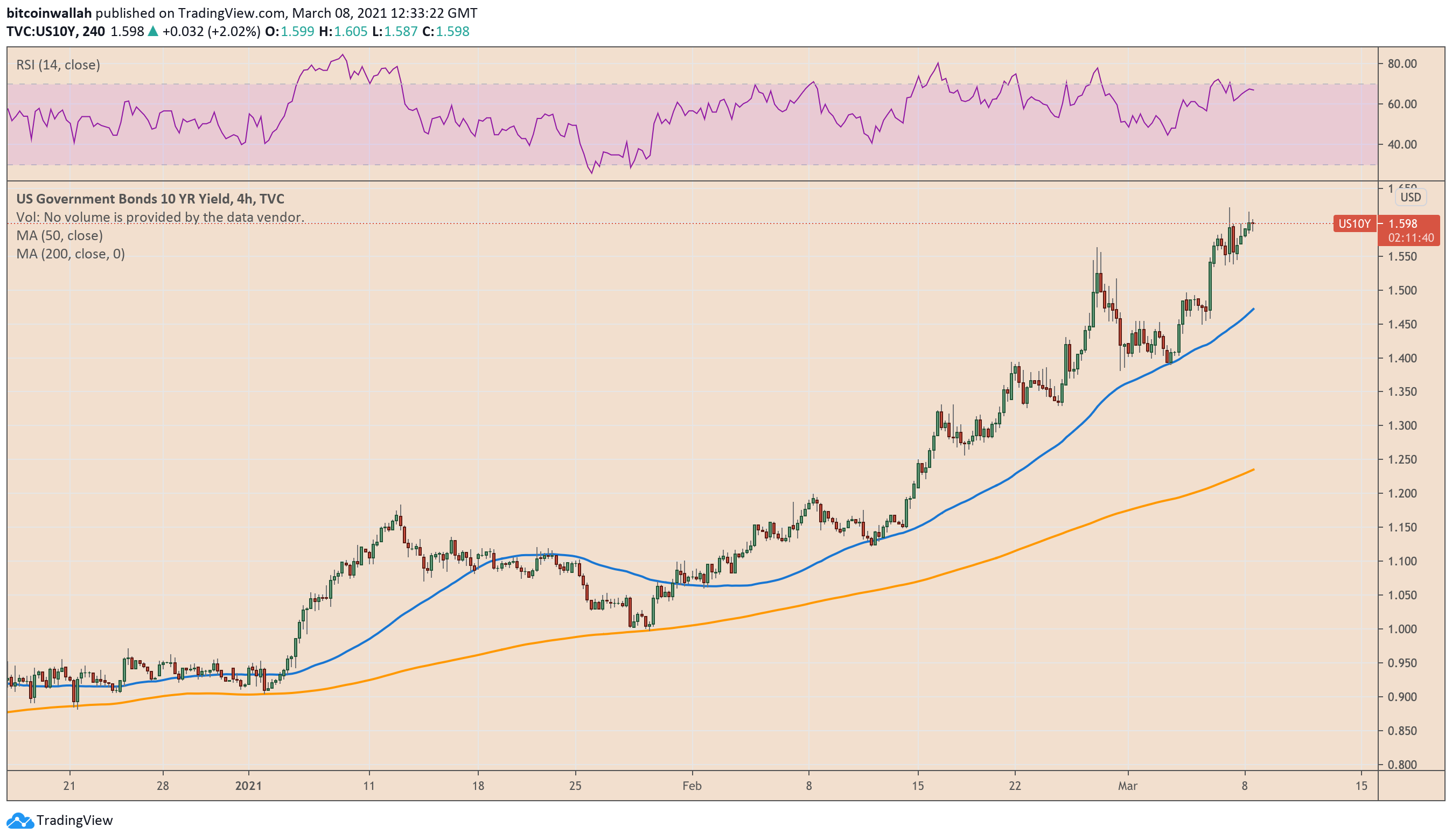1452x840 pixels.
Task: Click the 1.200 price axis label
Action: 1402,494
